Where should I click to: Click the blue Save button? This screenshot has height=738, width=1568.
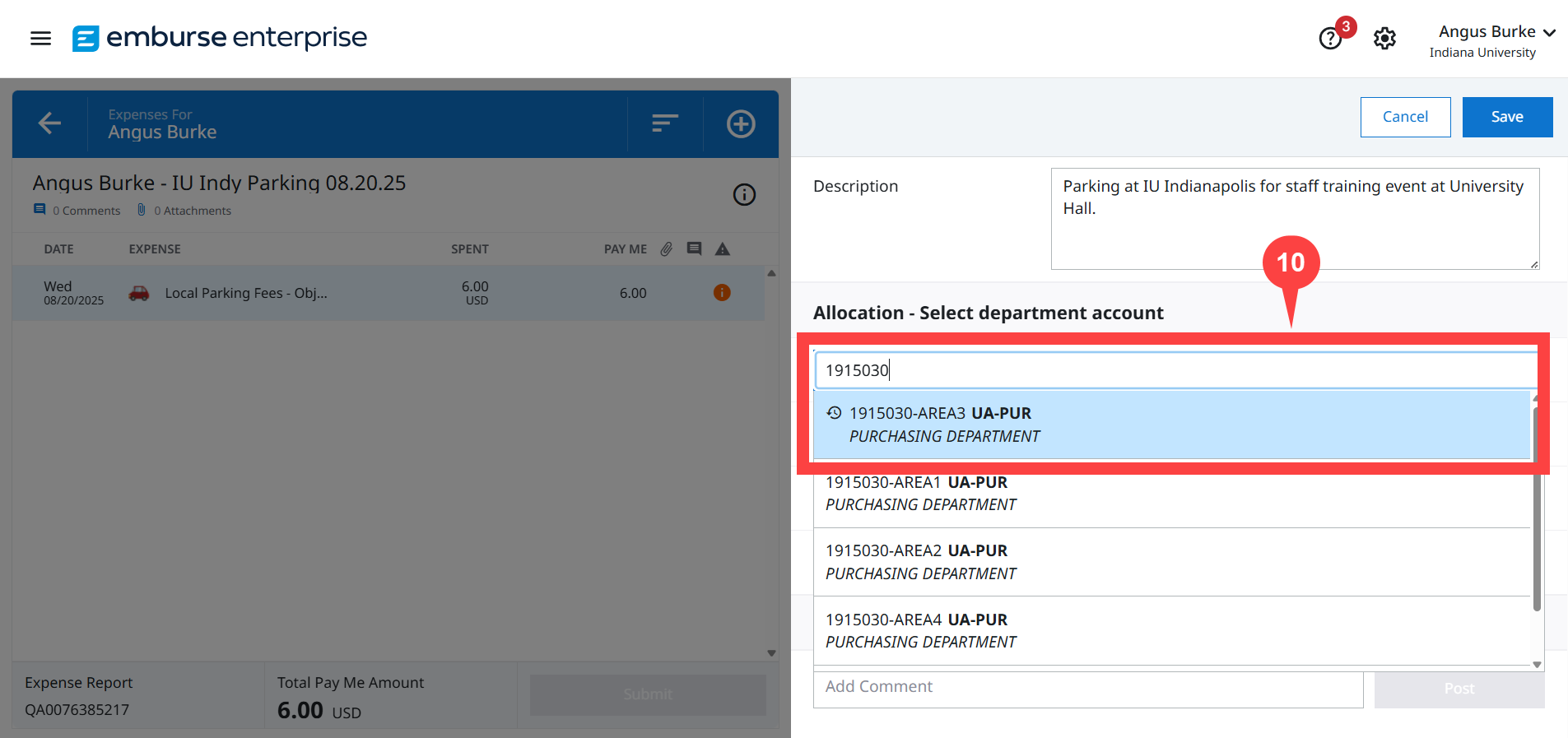coord(1506,117)
